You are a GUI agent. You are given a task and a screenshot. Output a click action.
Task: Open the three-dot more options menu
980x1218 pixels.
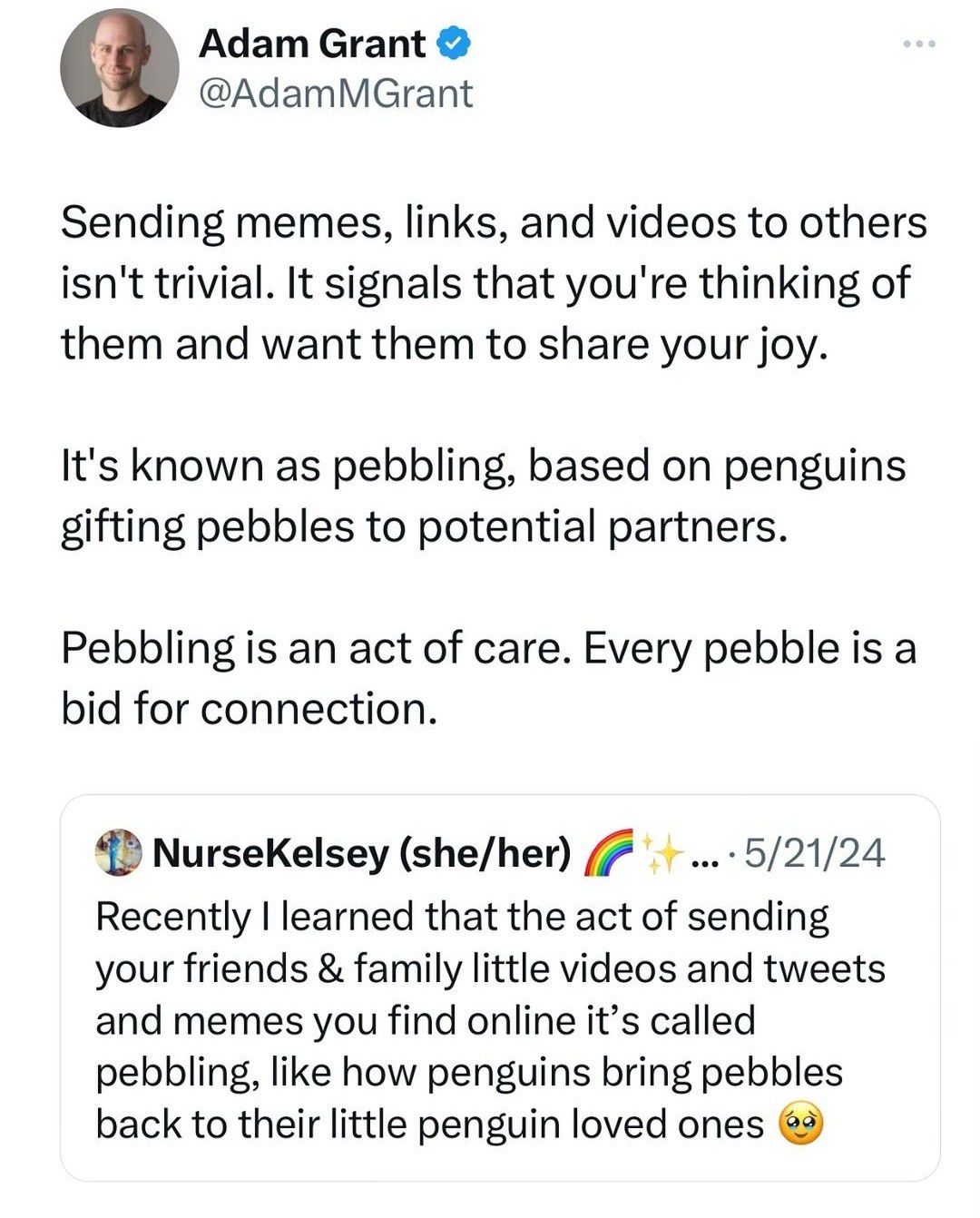point(917,44)
